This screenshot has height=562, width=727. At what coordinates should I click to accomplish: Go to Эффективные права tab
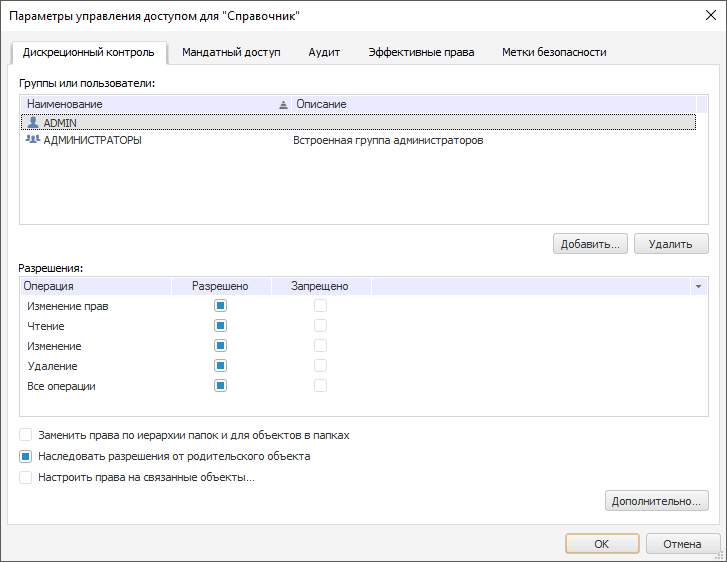pyautogui.click(x=421, y=52)
